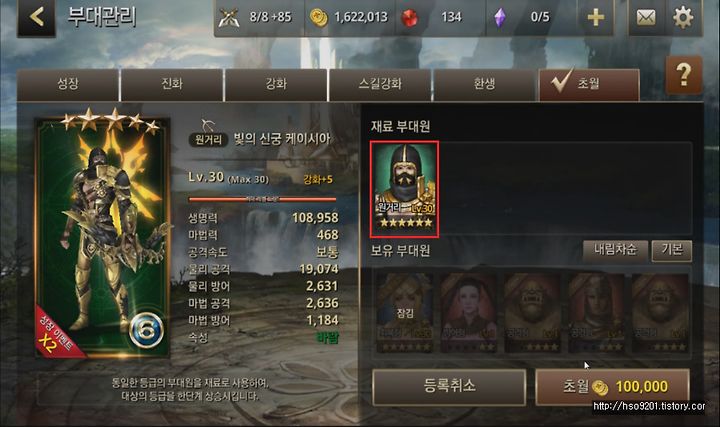The height and width of the screenshot is (427, 720).
Task: Toggle the 내림차순 sort order
Action: point(615,250)
